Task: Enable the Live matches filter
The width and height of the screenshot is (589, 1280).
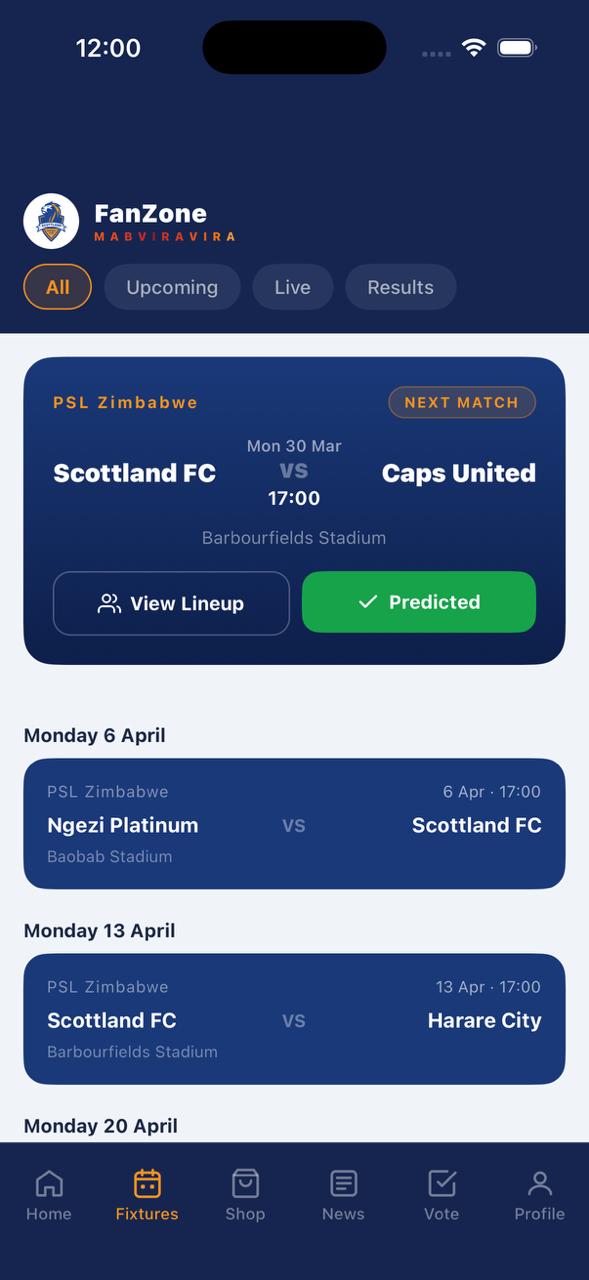Action: tap(292, 287)
